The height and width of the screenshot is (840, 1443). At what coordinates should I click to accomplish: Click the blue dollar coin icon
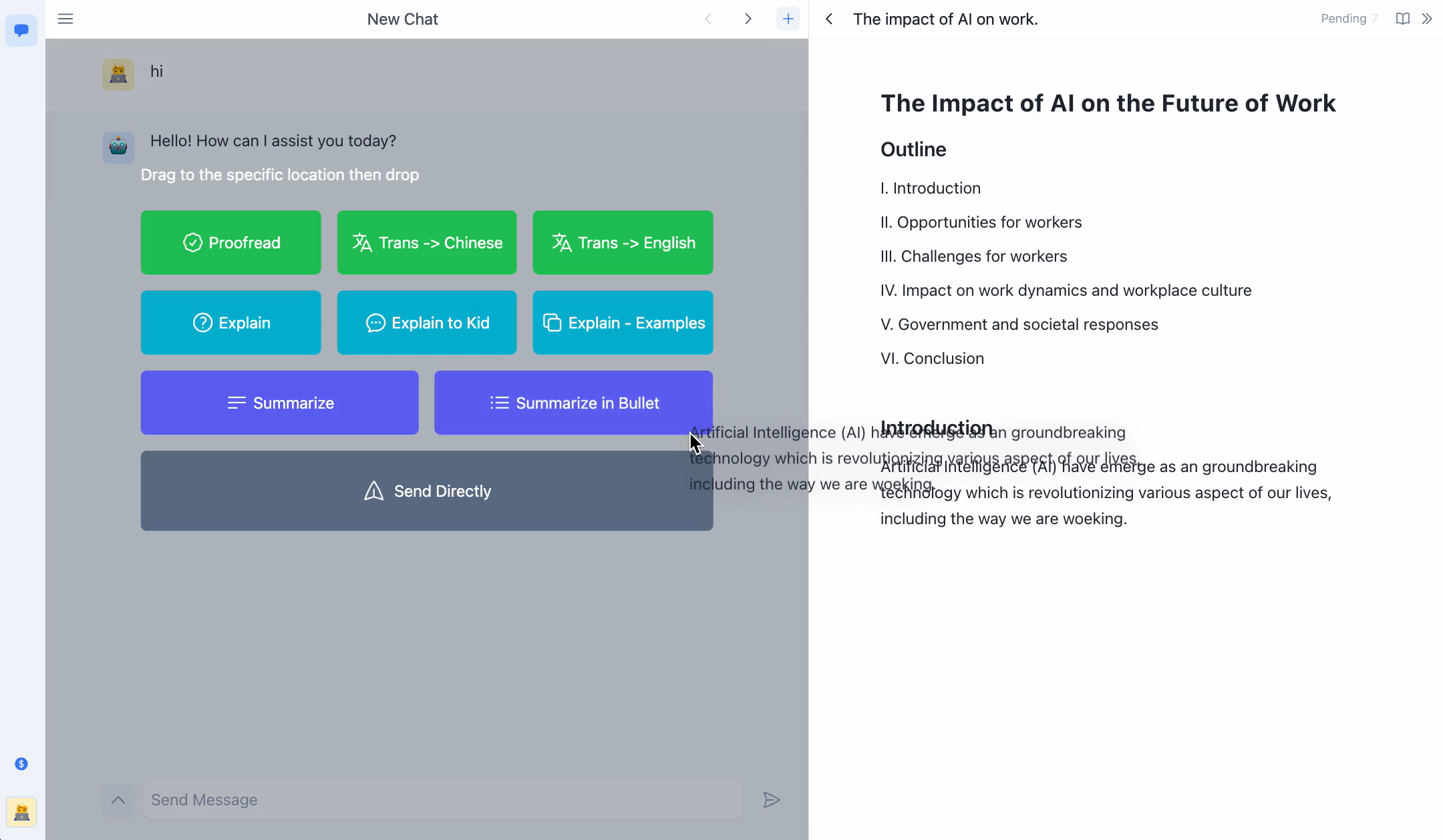[x=21, y=764]
